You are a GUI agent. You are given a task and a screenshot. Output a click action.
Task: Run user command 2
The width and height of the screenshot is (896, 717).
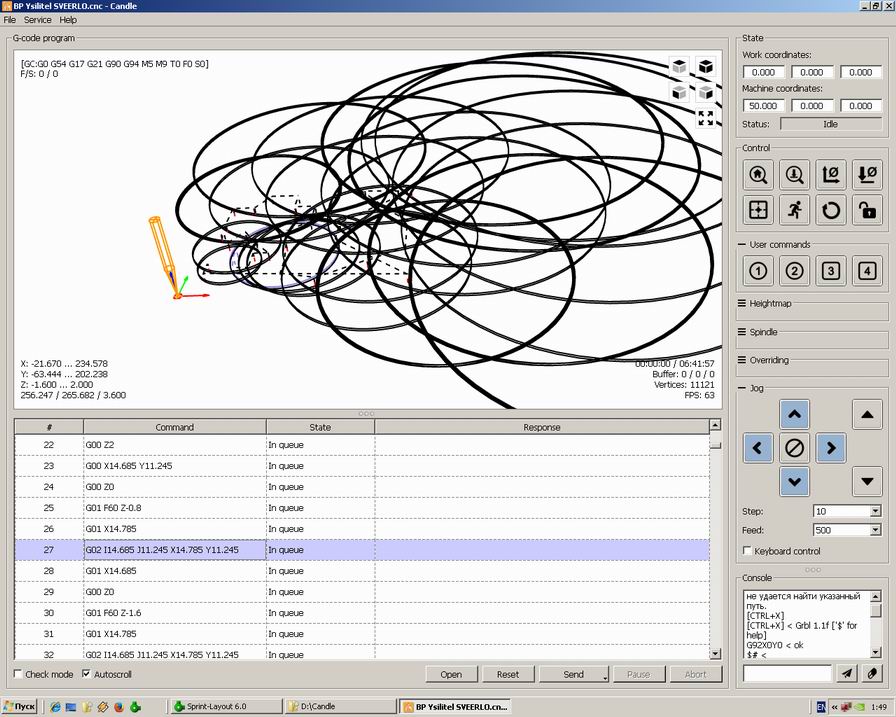794,271
